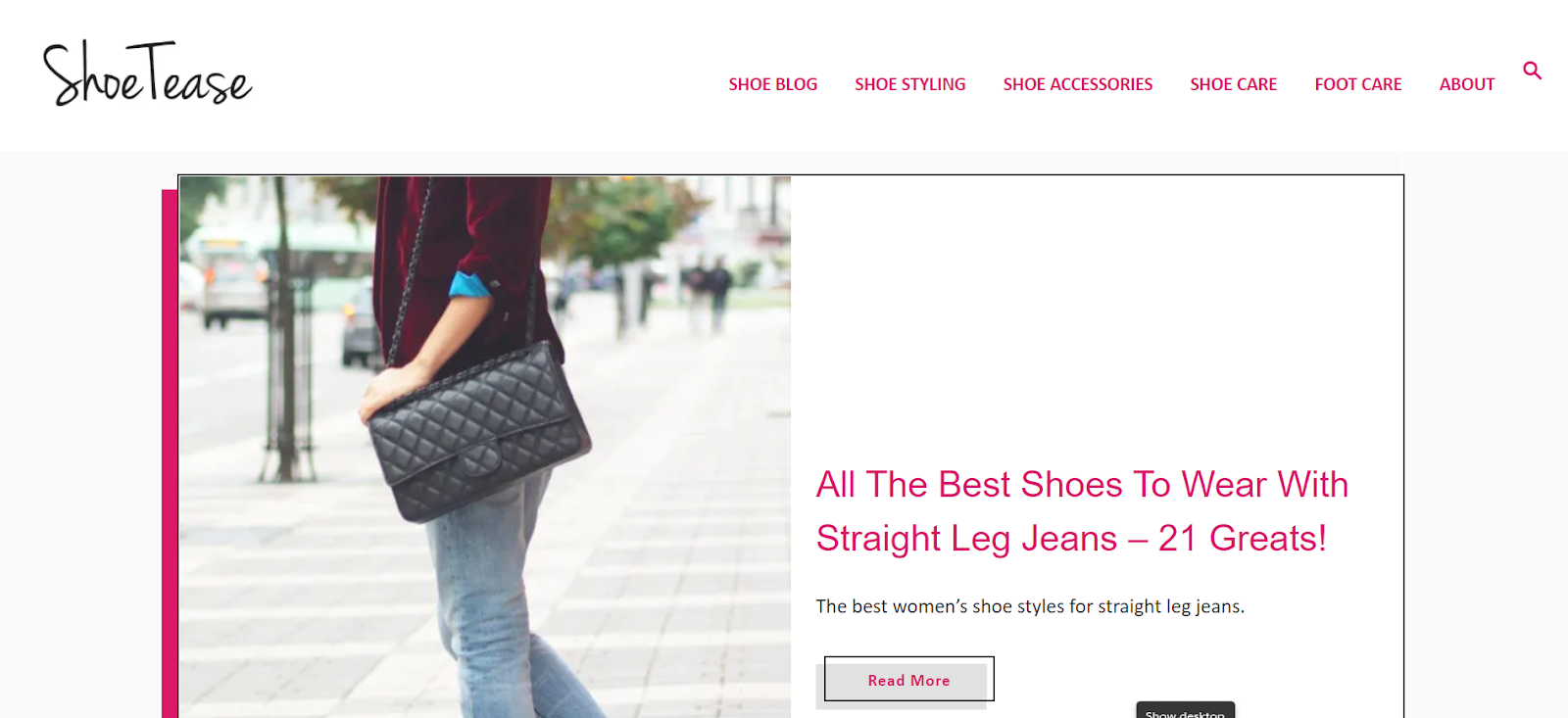Navigate to the FOOT CARE page
Viewport: 1568px width, 718px height.
1358,84
